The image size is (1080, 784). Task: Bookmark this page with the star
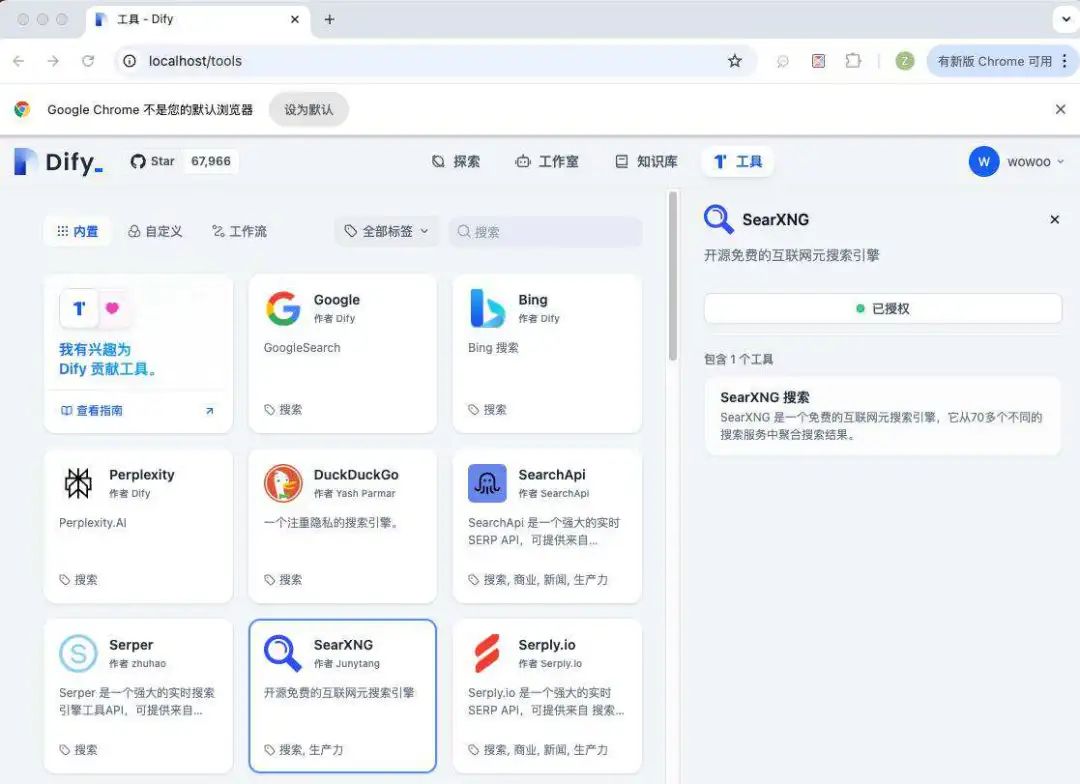(735, 61)
